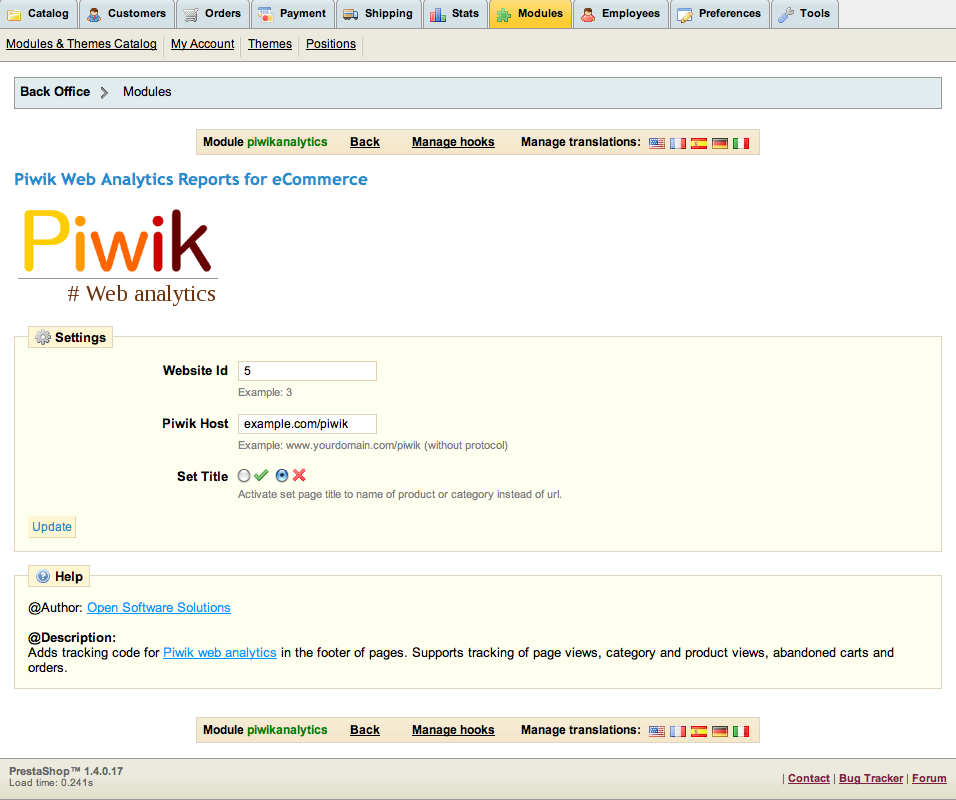Image resolution: width=956 pixels, height=800 pixels.
Task: Click the Italian flag translation icon
Action: click(741, 142)
